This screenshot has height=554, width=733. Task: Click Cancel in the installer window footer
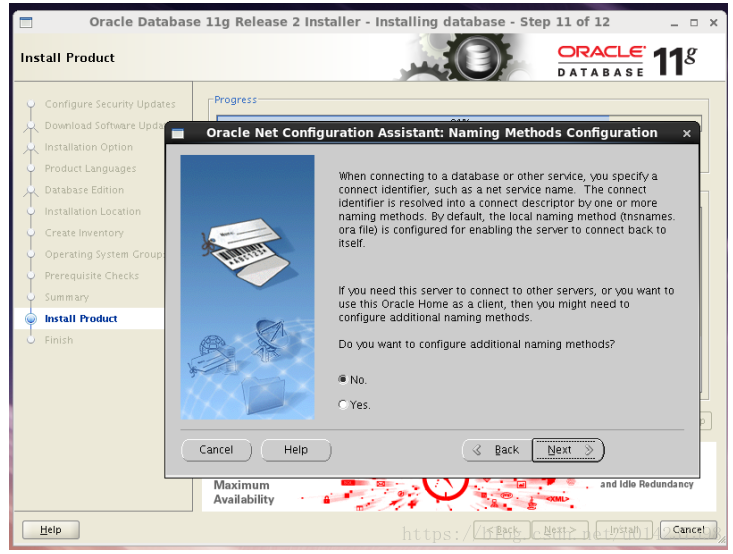688,530
